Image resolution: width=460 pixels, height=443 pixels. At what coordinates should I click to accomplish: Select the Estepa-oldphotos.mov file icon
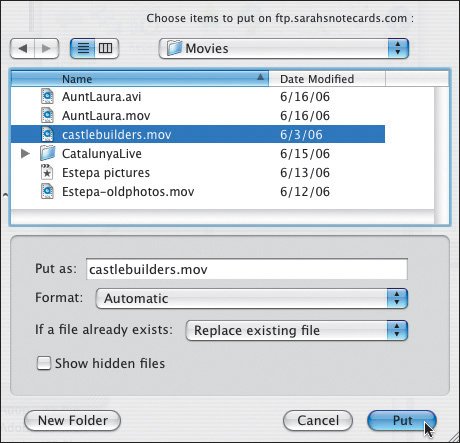(47, 191)
